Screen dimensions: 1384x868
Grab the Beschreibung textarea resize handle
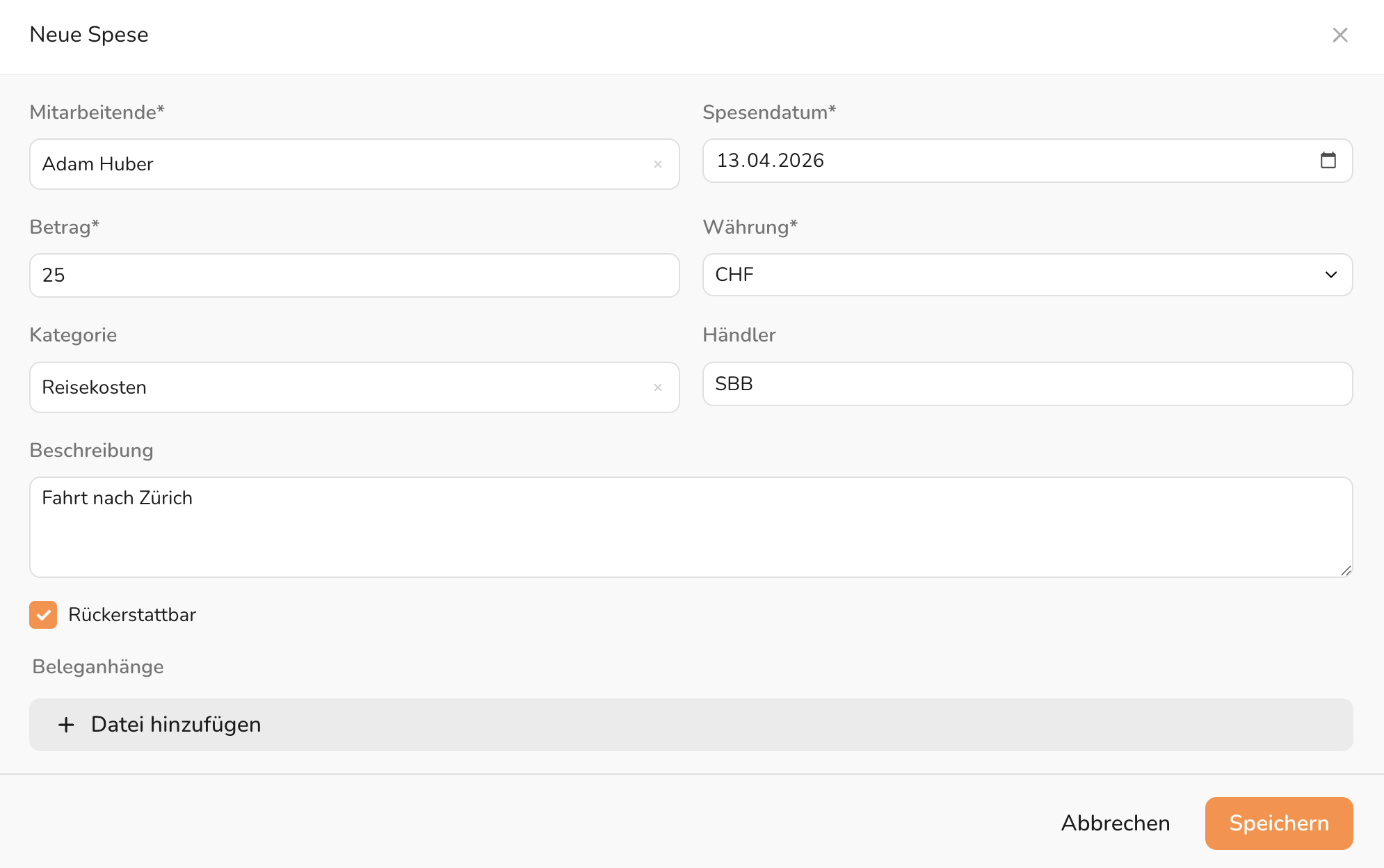pyautogui.click(x=1346, y=570)
